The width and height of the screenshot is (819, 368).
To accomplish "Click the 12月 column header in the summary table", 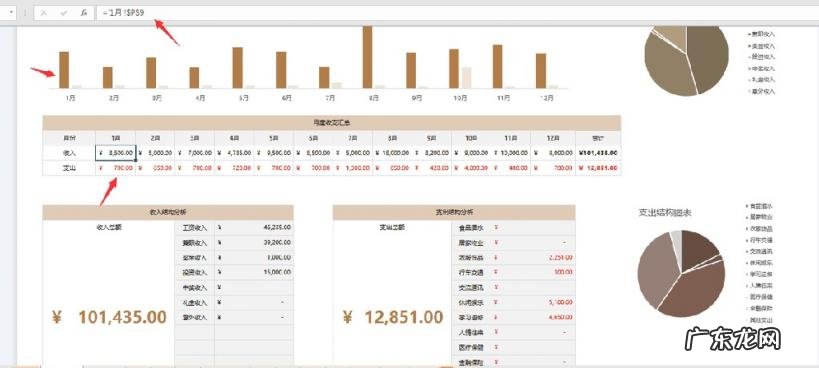I will click(553, 138).
